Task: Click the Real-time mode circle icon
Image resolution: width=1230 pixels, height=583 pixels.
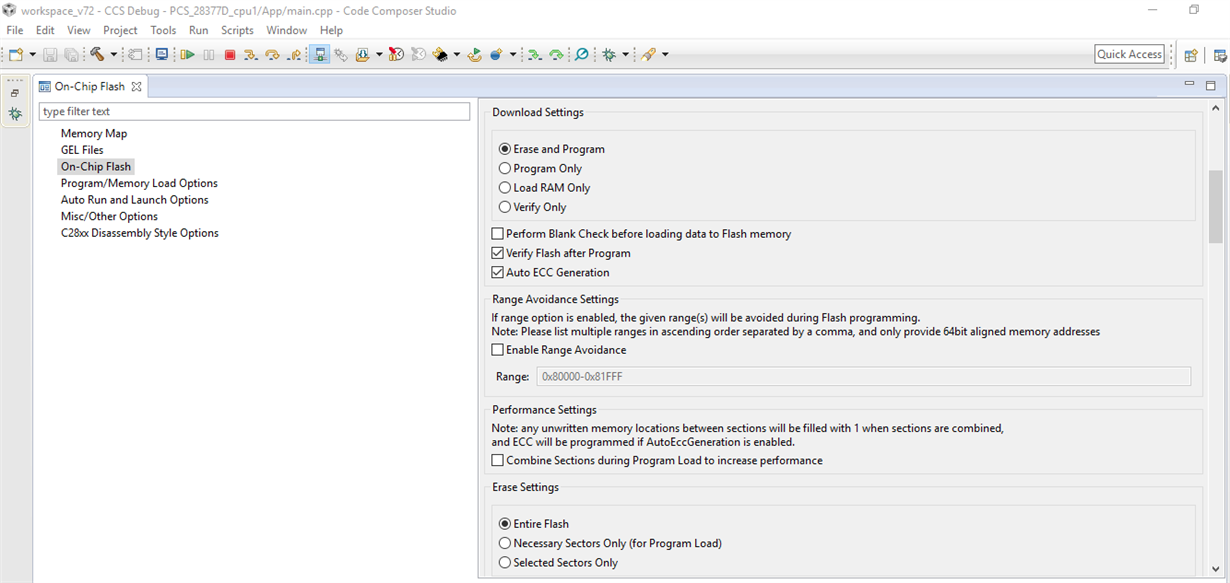Action: click(x=581, y=55)
